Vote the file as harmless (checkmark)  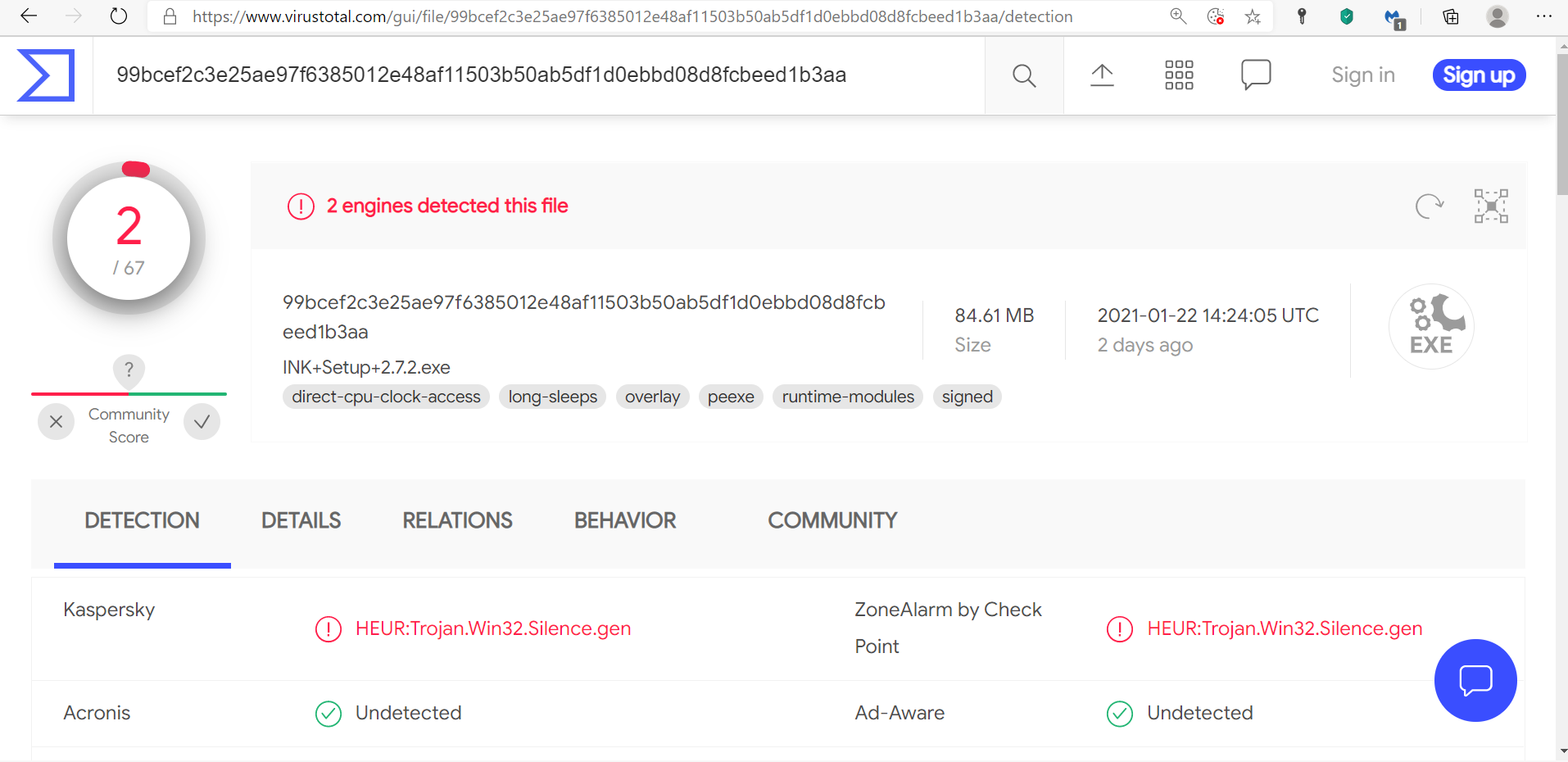pyautogui.click(x=202, y=422)
